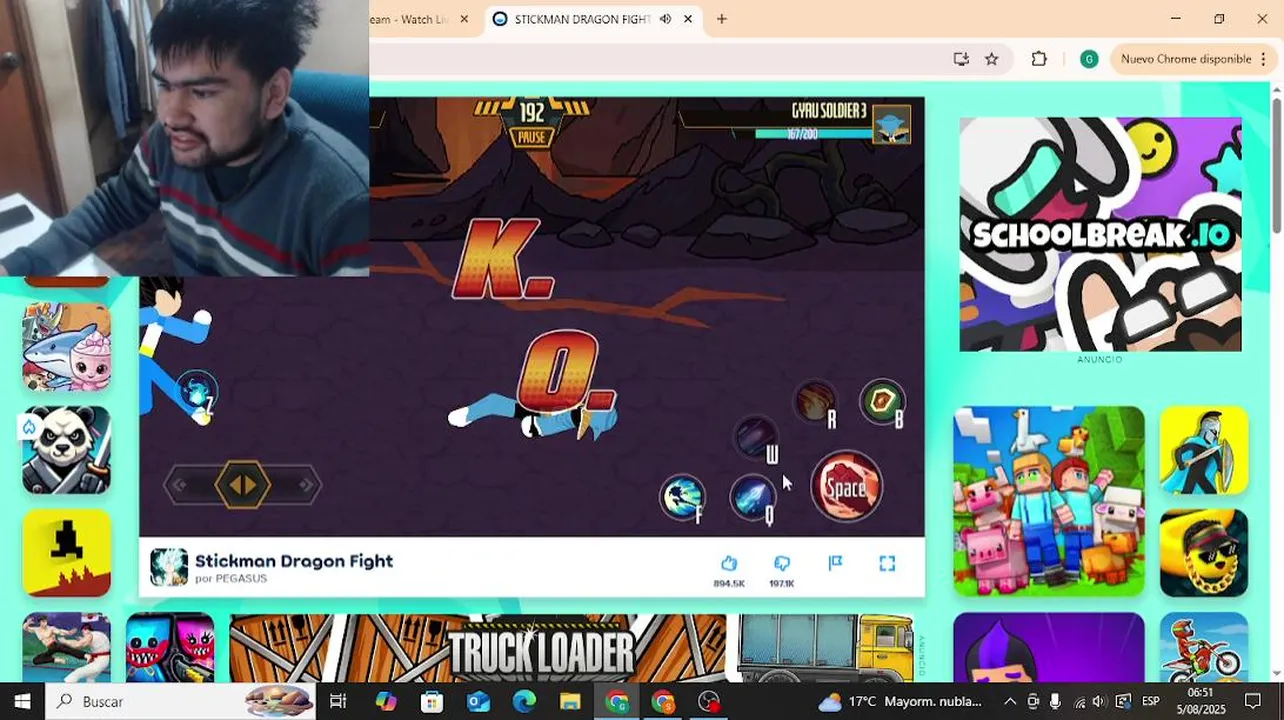Open OBS Studio from the taskbar

click(x=709, y=701)
